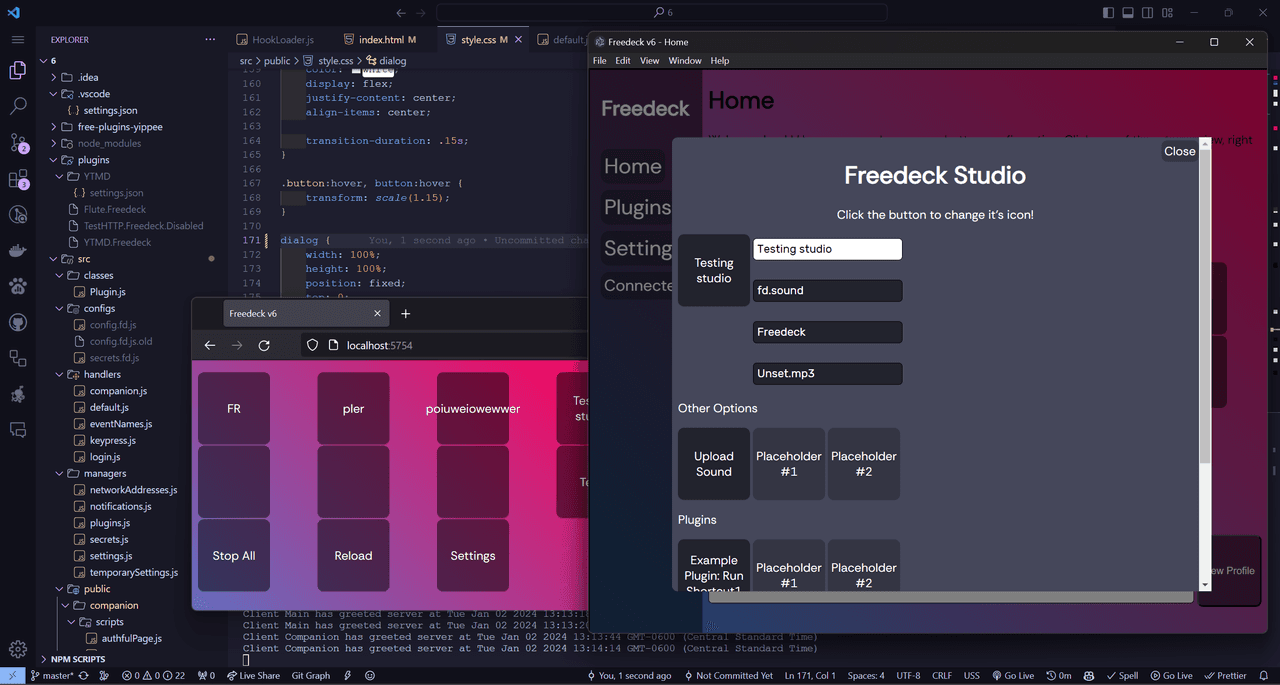This screenshot has height=685, width=1280.
Task: Reload page in Freedeck v6 browser
Action: 264,345
